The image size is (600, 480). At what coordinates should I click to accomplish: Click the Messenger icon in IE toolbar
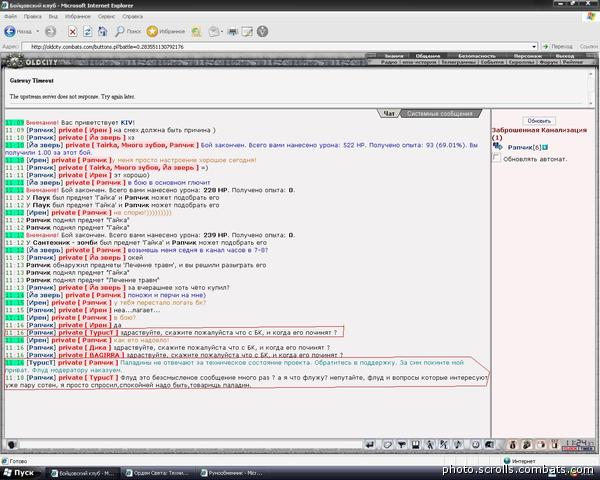point(262,31)
